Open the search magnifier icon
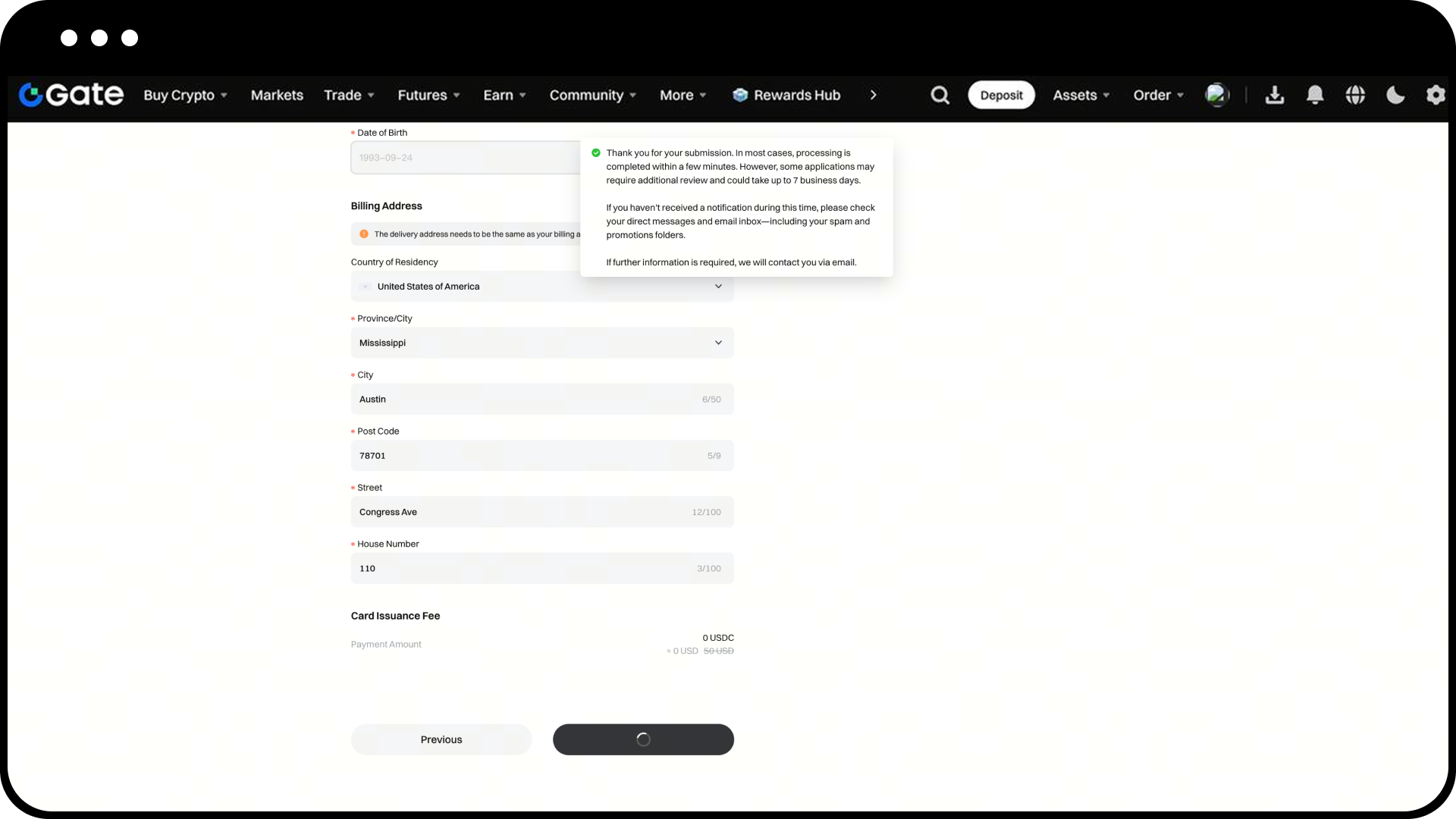Viewport: 1456px width, 819px height. point(940,95)
